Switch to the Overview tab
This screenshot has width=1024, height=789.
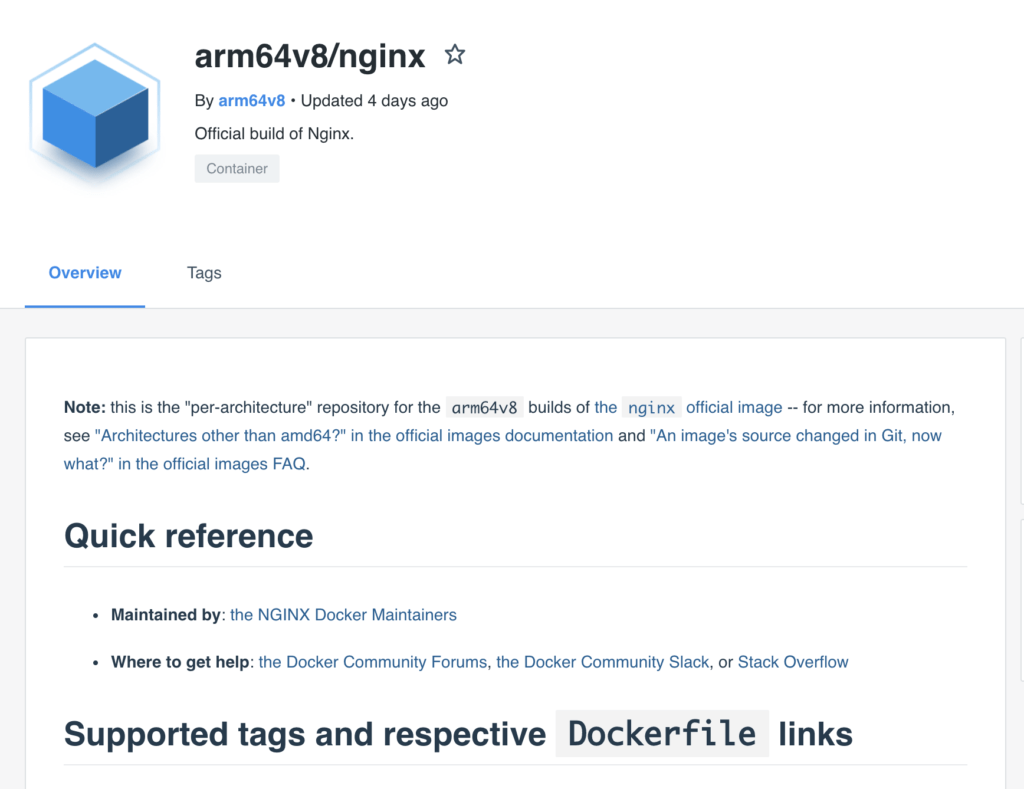coord(85,273)
